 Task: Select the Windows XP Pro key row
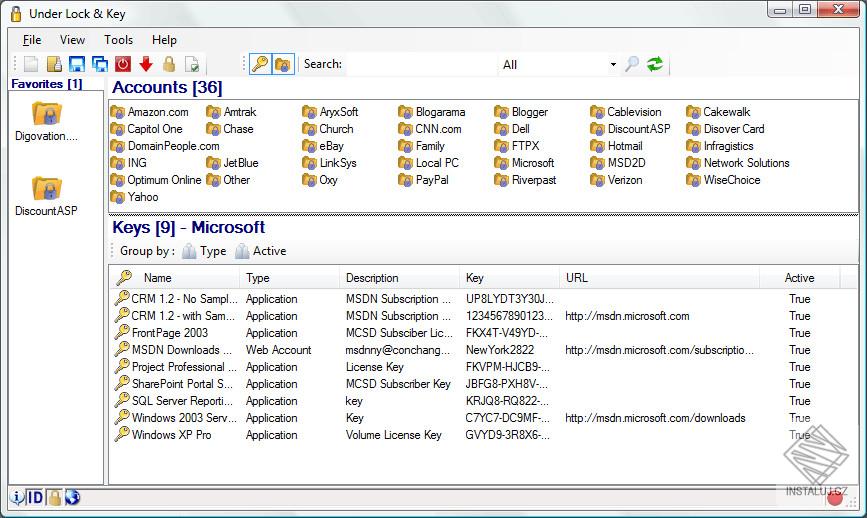coord(476,435)
